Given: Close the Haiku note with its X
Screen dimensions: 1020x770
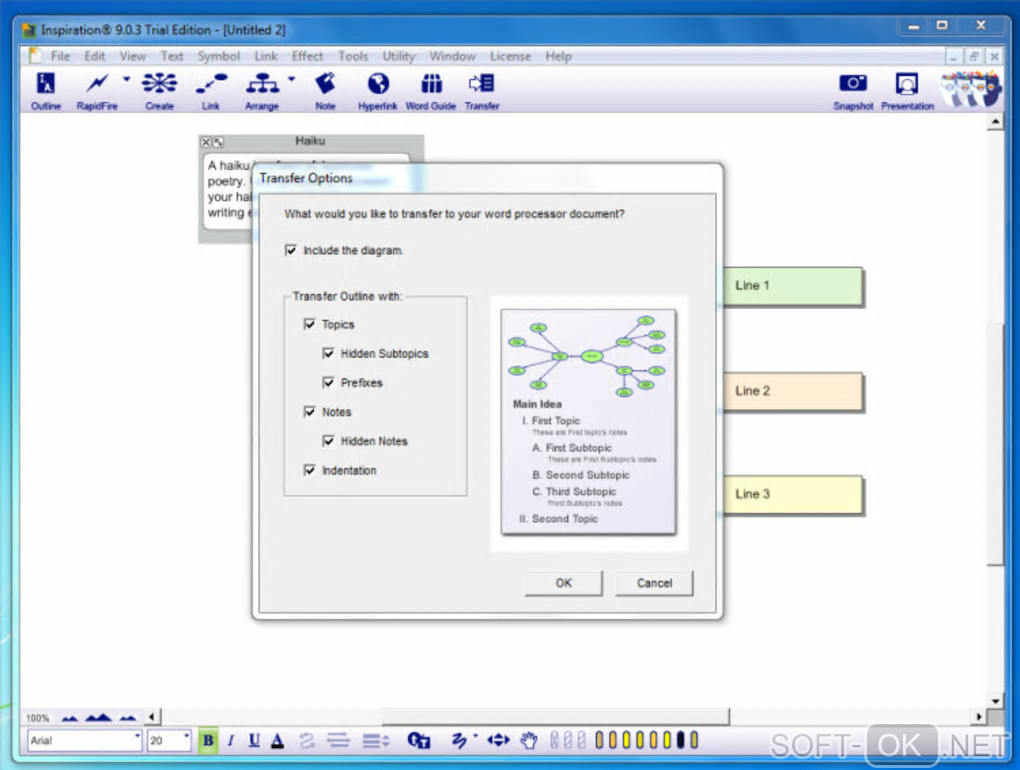Looking at the screenshot, I should (206, 142).
